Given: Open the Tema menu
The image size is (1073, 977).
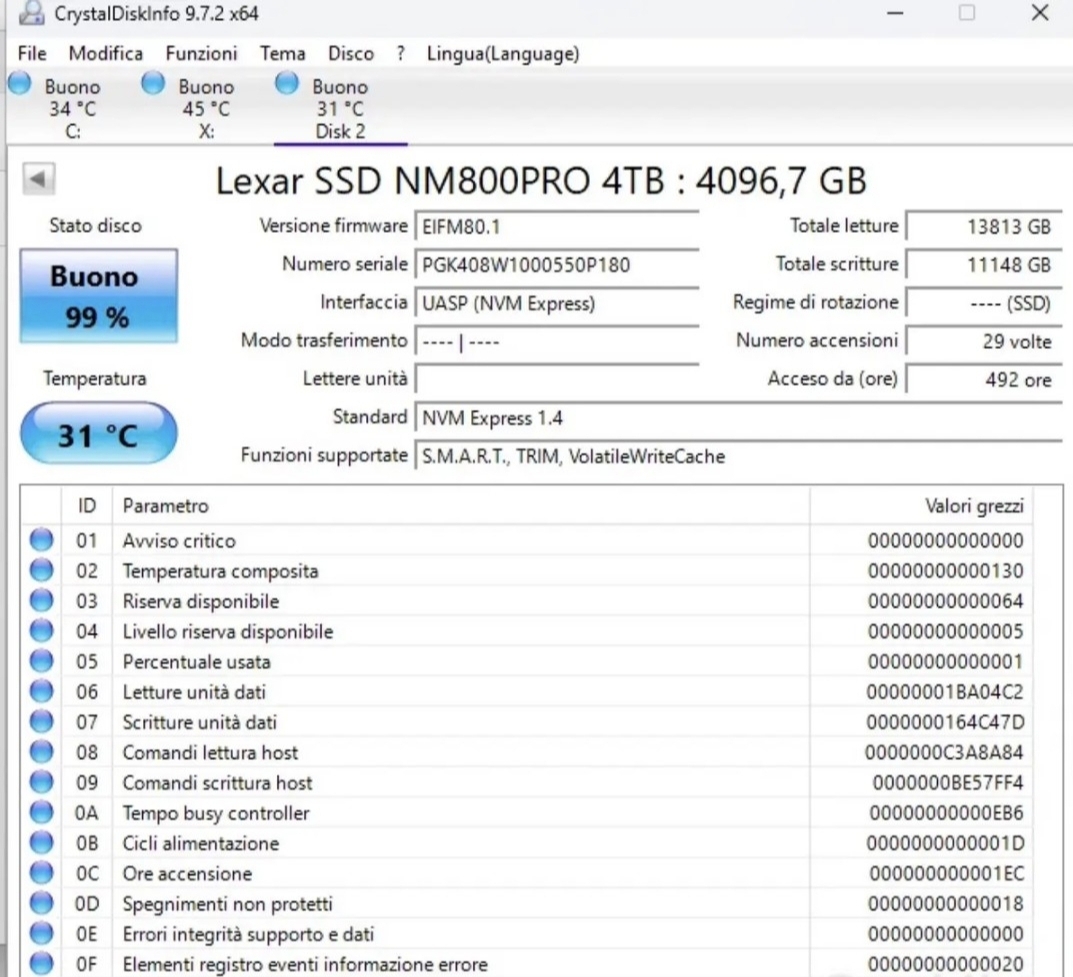Looking at the screenshot, I should click(x=282, y=54).
